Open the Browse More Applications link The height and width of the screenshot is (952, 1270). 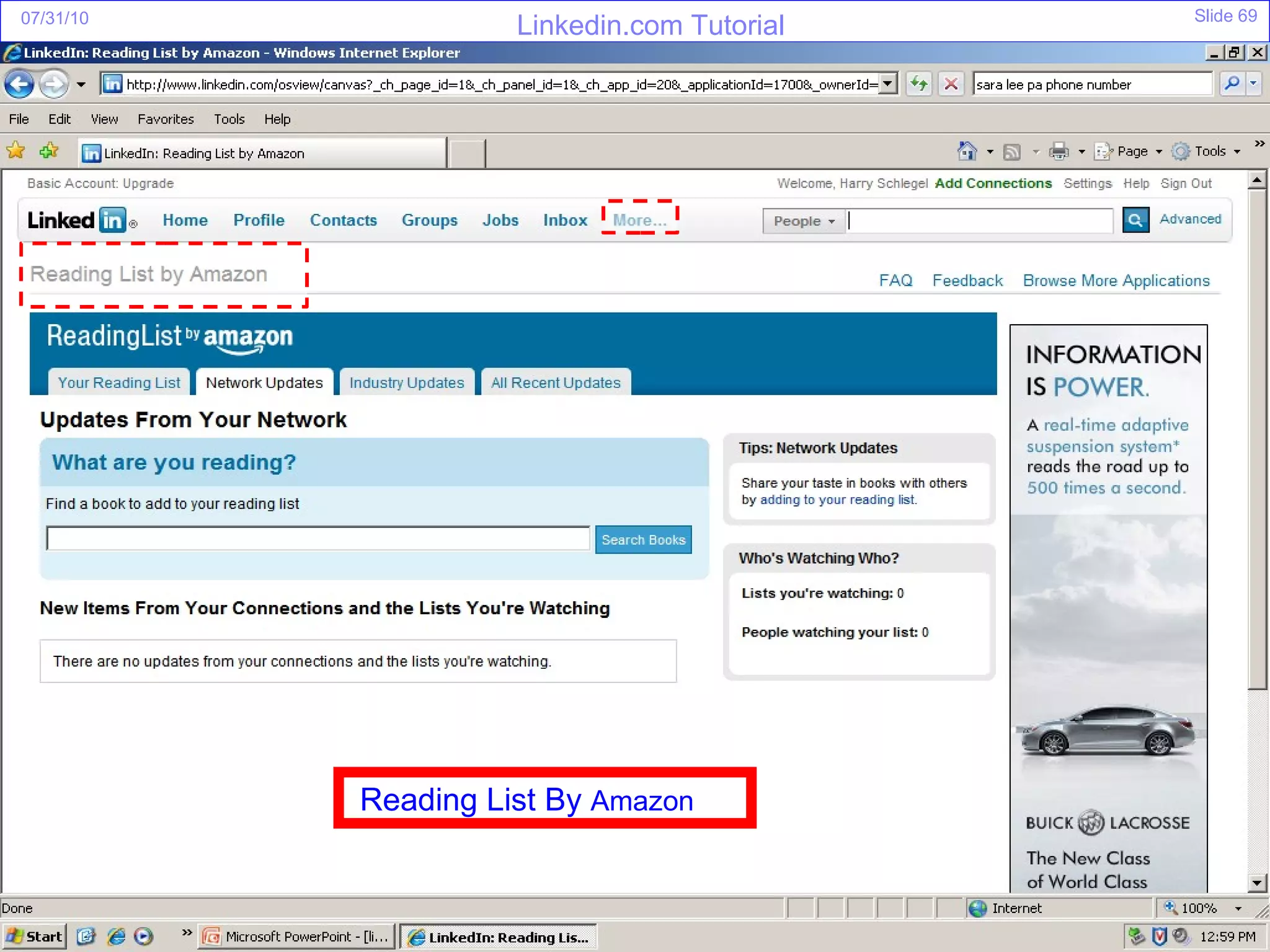click(1116, 281)
